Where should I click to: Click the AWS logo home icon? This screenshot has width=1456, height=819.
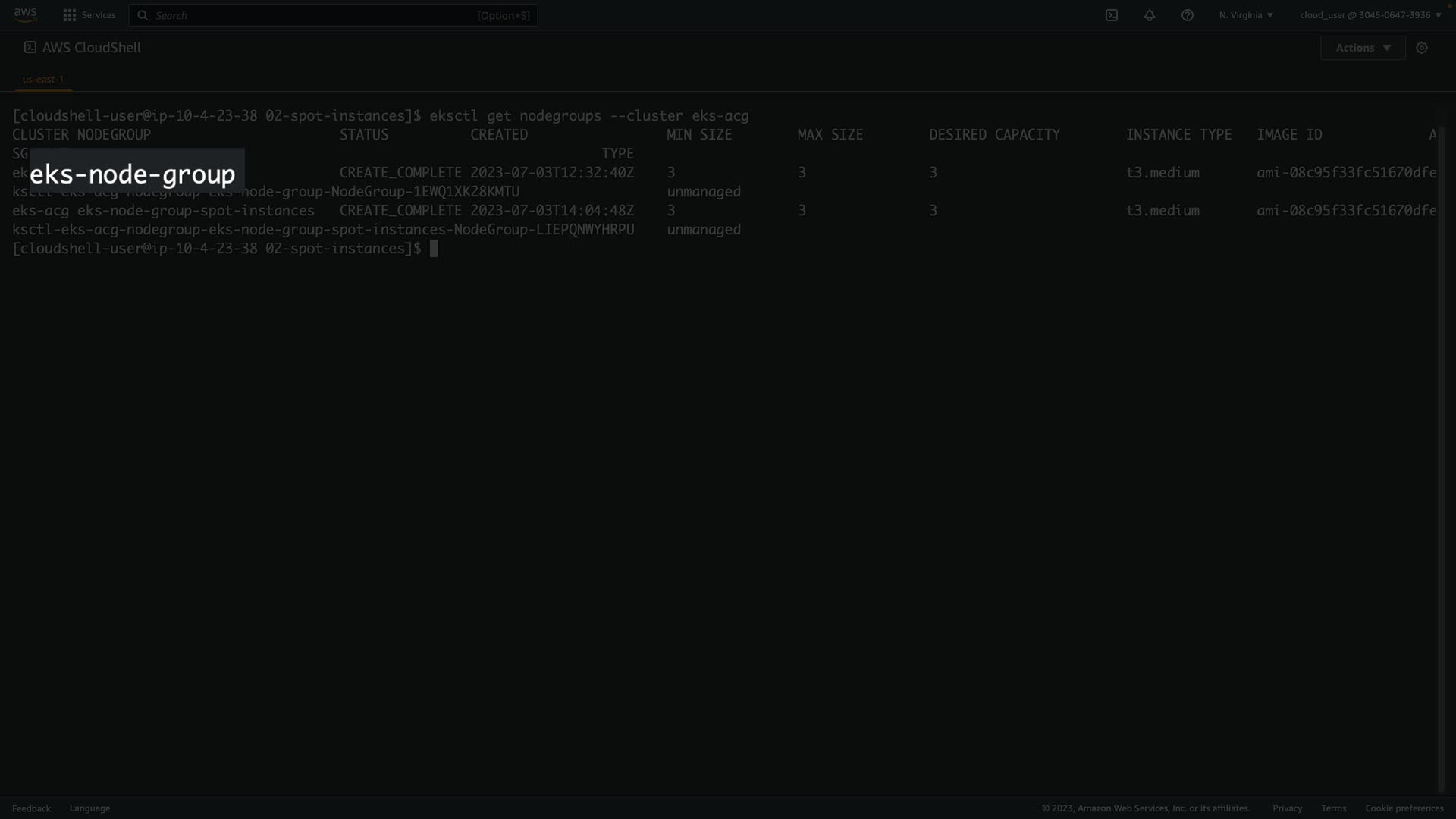click(25, 14)
